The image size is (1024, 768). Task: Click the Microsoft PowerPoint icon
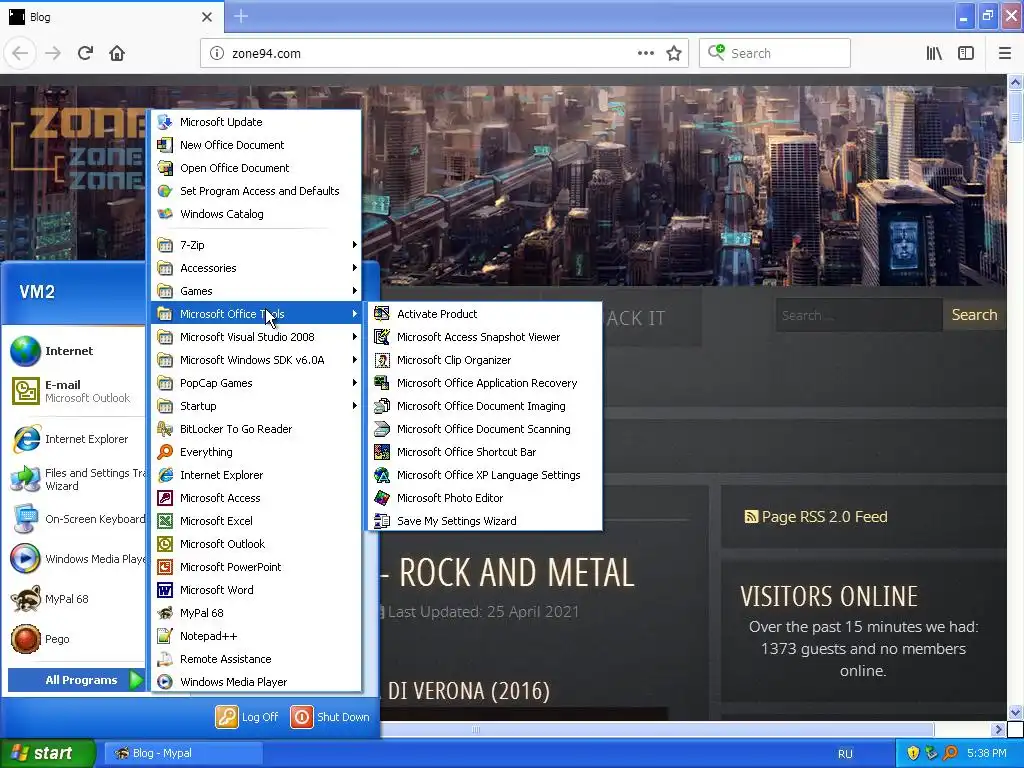pyautogui.click(x=165, y=567)
